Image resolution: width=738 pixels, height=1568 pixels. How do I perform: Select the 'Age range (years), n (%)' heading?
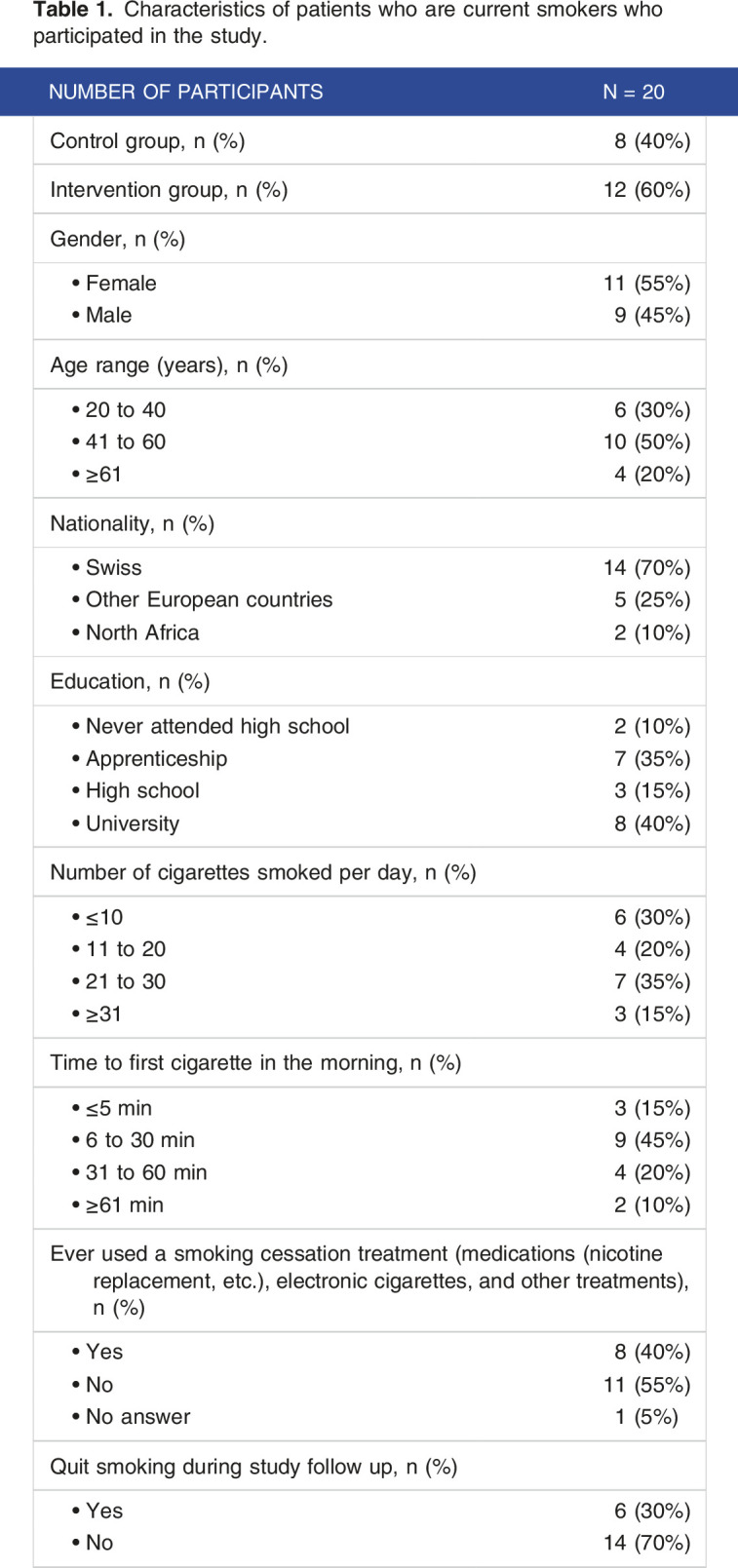(x=169, y=365)
